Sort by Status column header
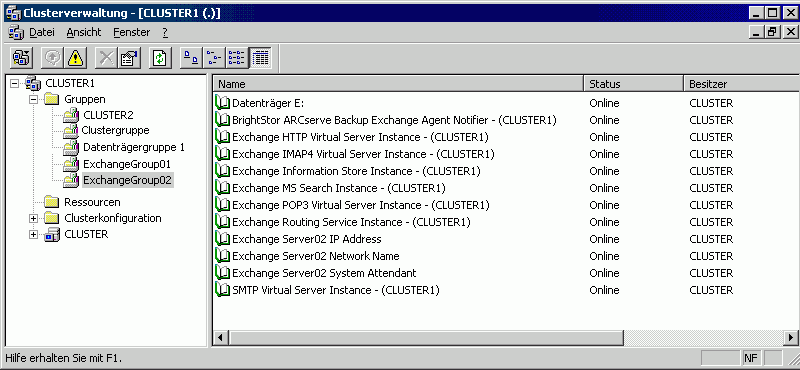The height and width of the screenshot is (370, 800). [633, 84]
